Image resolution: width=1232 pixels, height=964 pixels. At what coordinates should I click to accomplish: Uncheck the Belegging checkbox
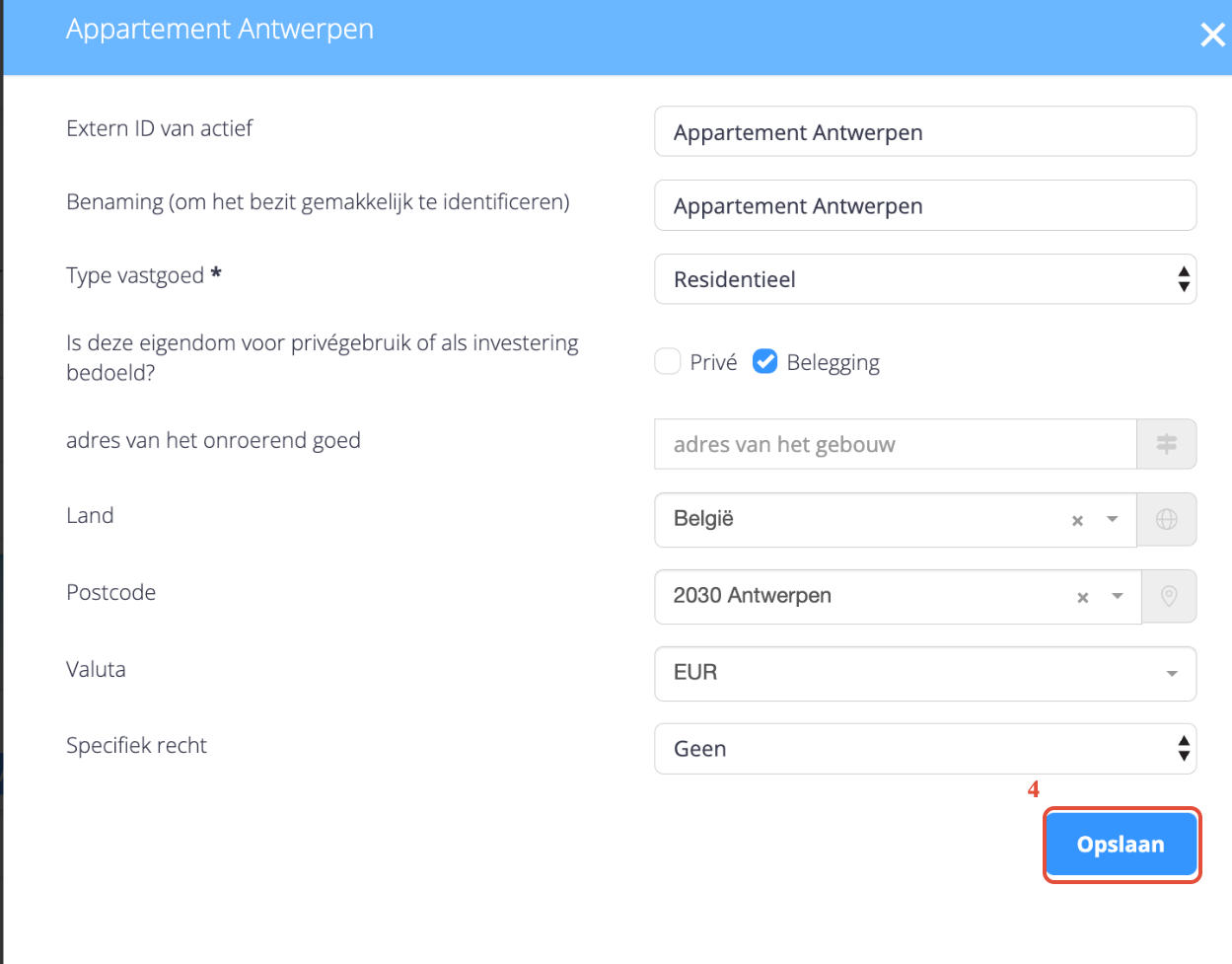point(764,362)
